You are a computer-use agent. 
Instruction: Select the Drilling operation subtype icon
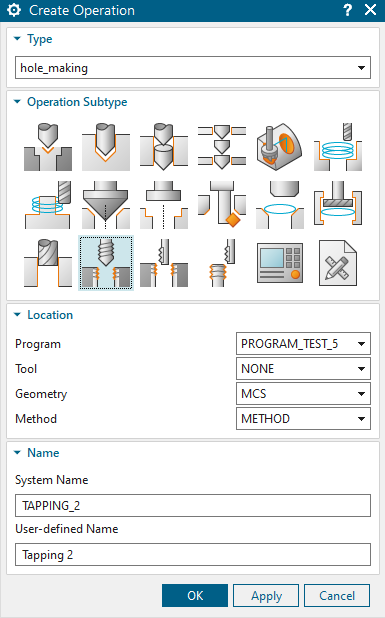click(x=106, y=147)
